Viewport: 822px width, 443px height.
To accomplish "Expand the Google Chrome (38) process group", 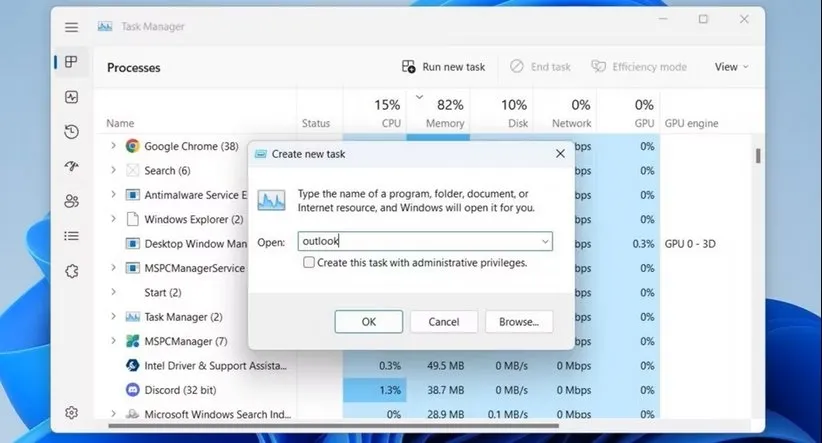I will (113, 145).
